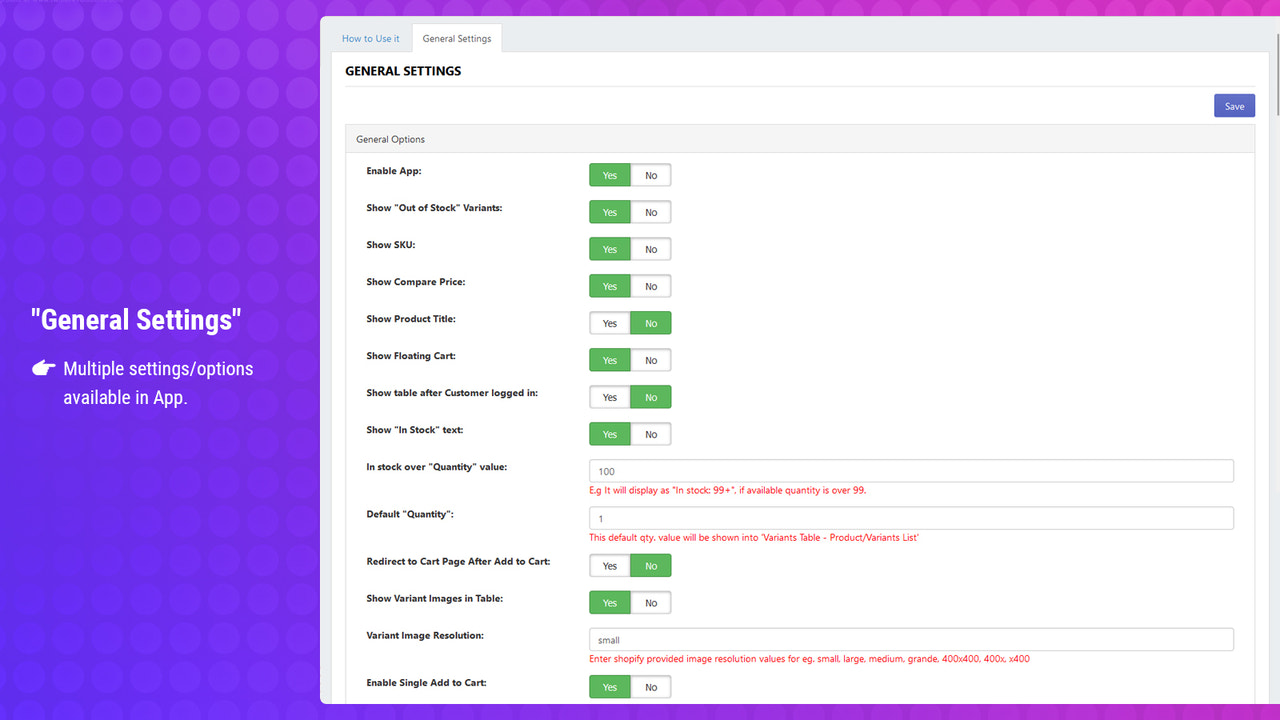Click the General Options section header
Viewport: 1280px width, 720px height.
(390, 138)
